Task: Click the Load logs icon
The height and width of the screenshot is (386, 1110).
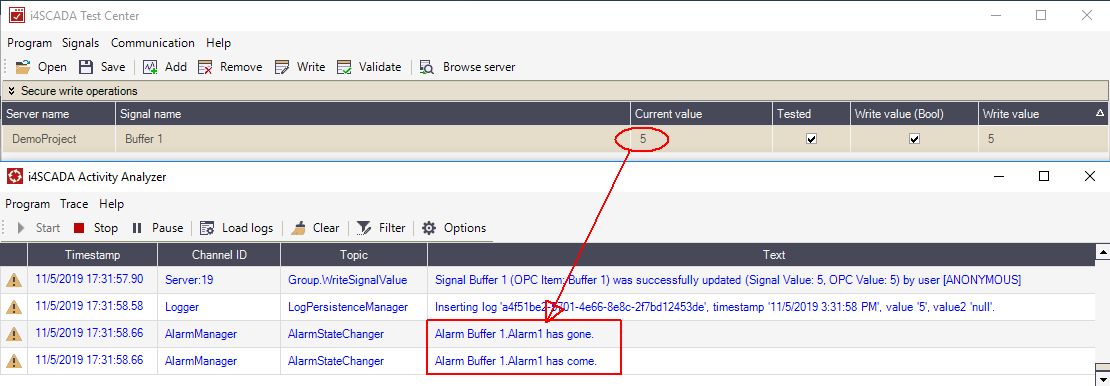Action: [x=207, y=228]
